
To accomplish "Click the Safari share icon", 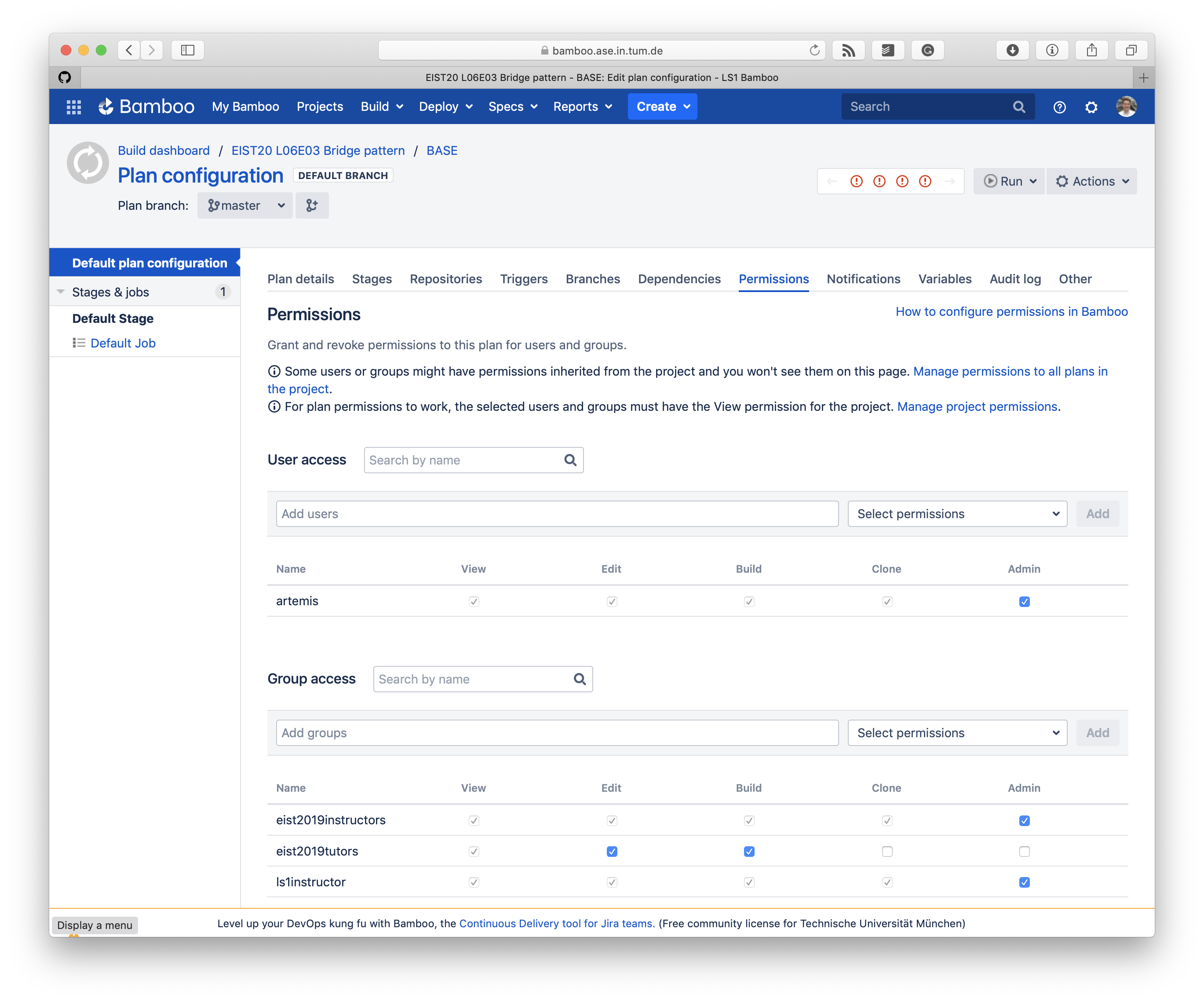I will pos(1091,51).
